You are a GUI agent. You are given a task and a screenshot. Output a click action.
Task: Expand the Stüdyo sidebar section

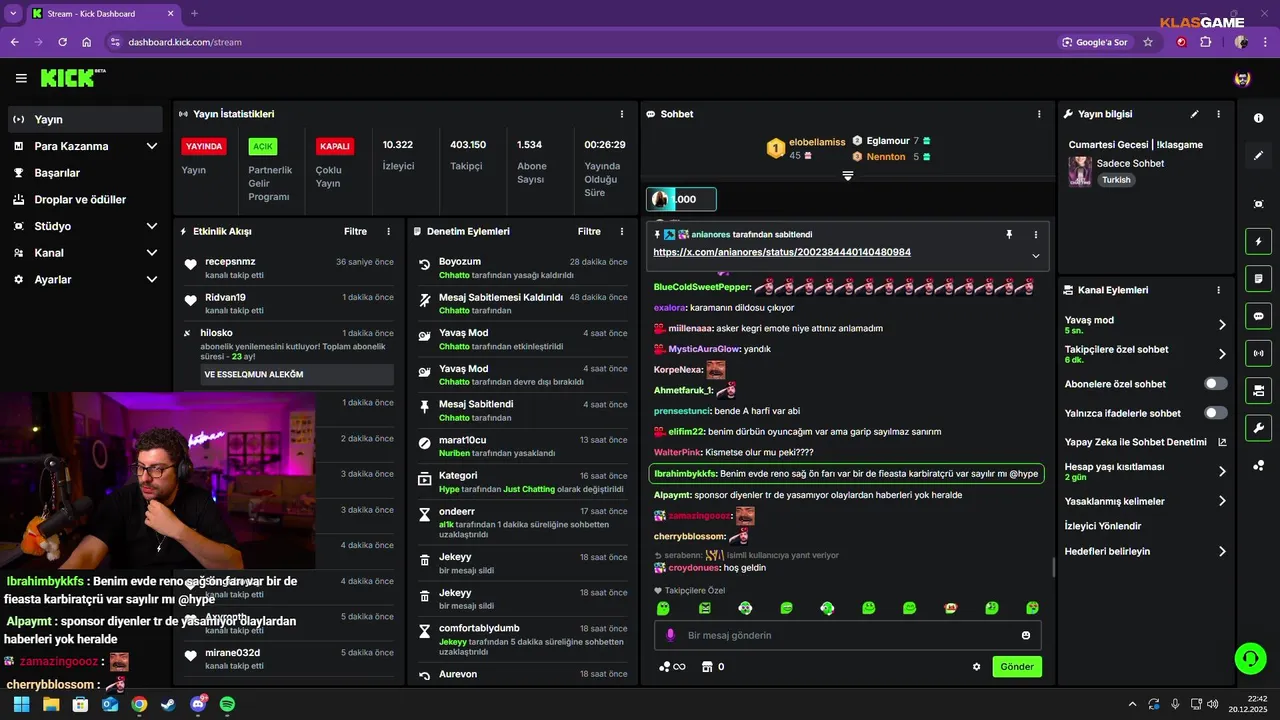(85, 226)
